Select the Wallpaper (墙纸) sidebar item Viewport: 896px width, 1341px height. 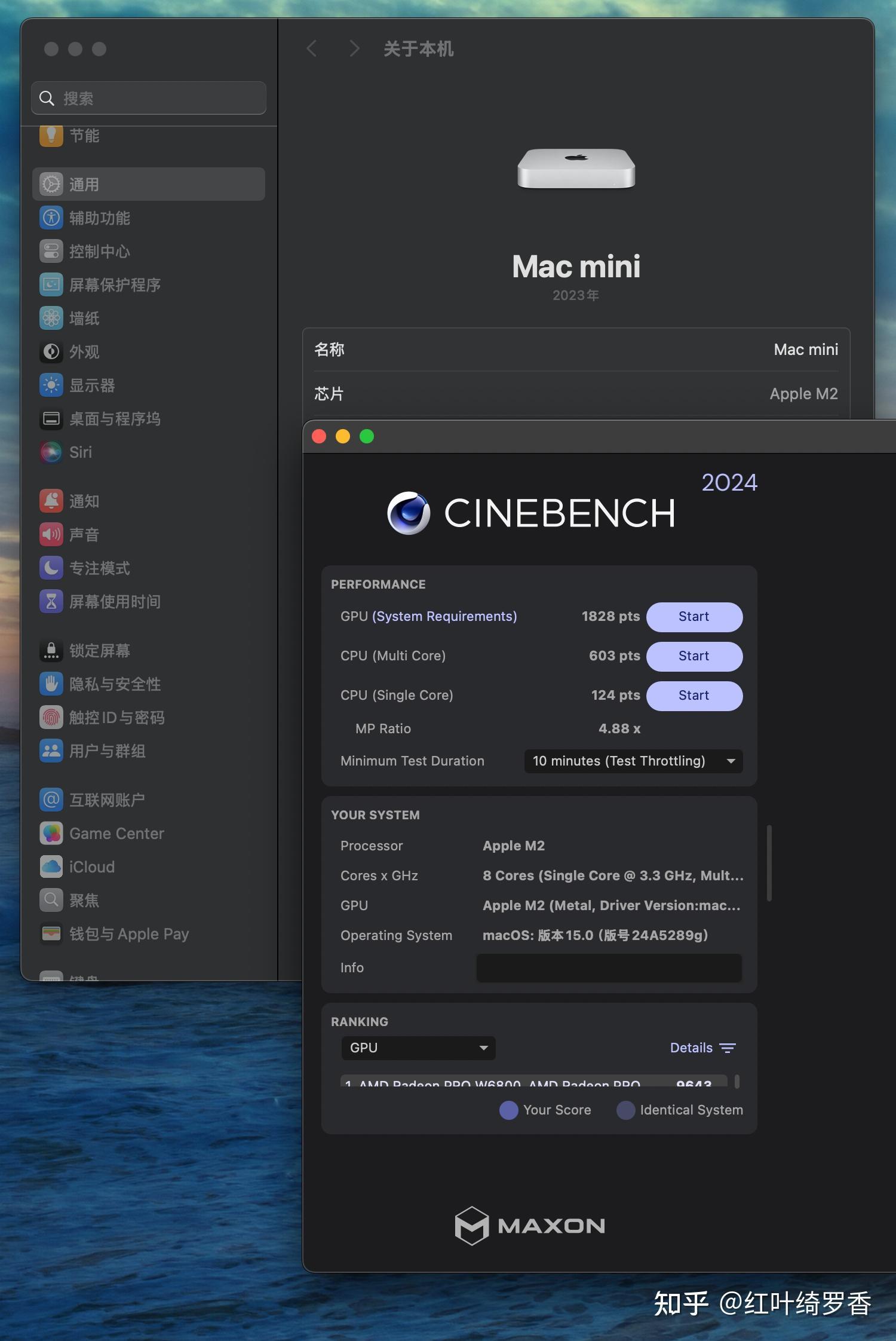click(84, 319)
